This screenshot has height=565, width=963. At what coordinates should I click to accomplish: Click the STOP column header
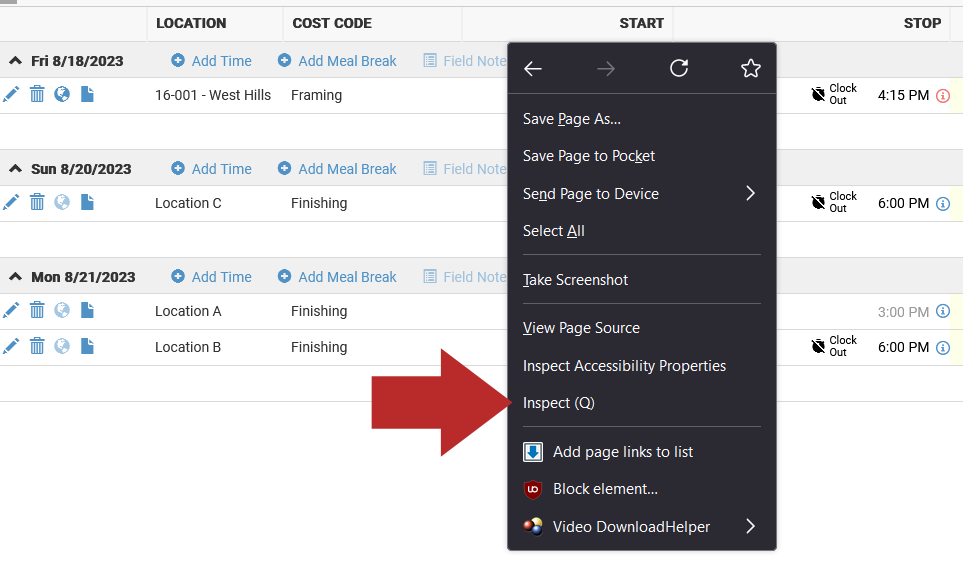click(922, 23)
